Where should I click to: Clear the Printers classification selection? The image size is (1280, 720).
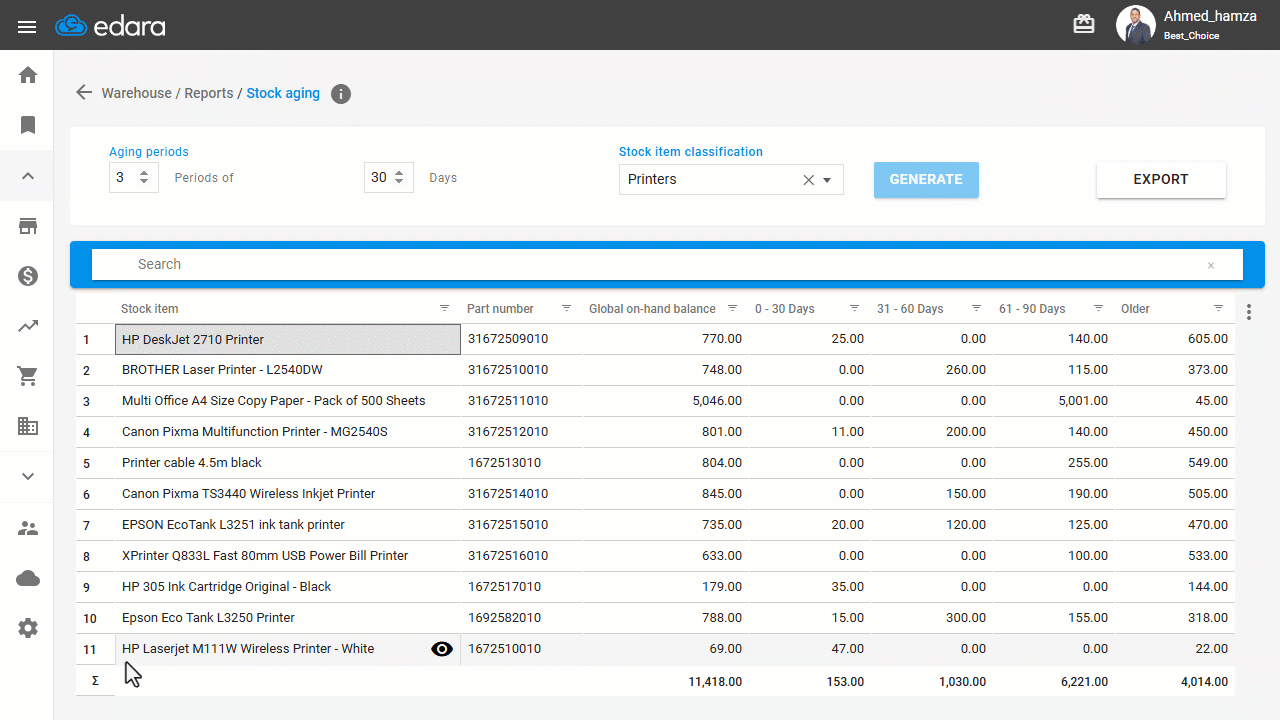(808, 180)
